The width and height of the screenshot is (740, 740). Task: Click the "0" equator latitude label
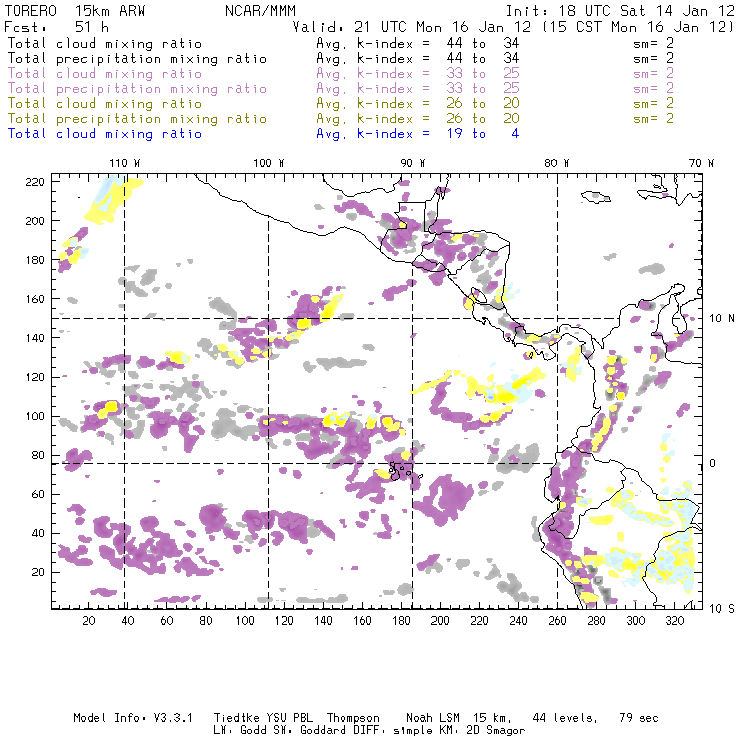tap(713, 463)
